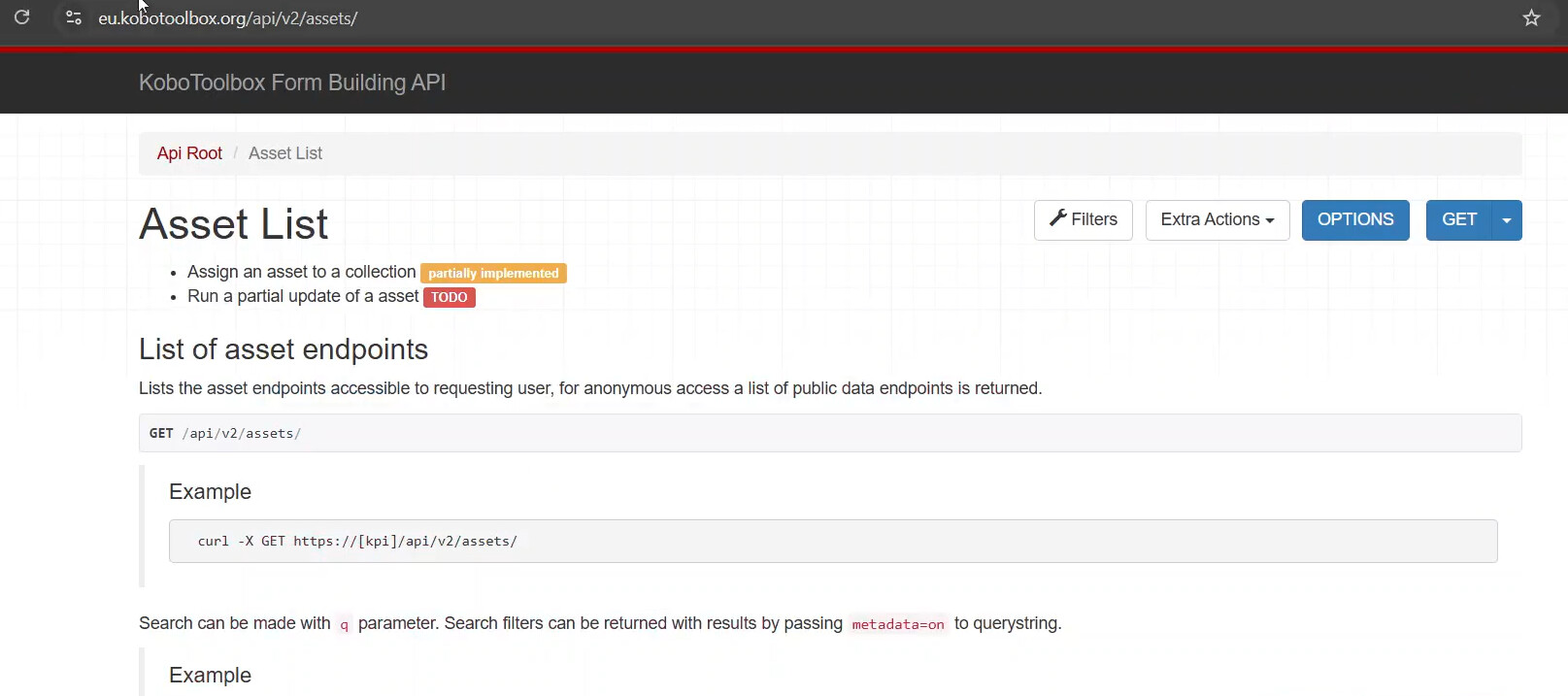This screenshot has height=696, width=1568.
Task: Click the browser address bar URL
Action: tap(228, 18)
